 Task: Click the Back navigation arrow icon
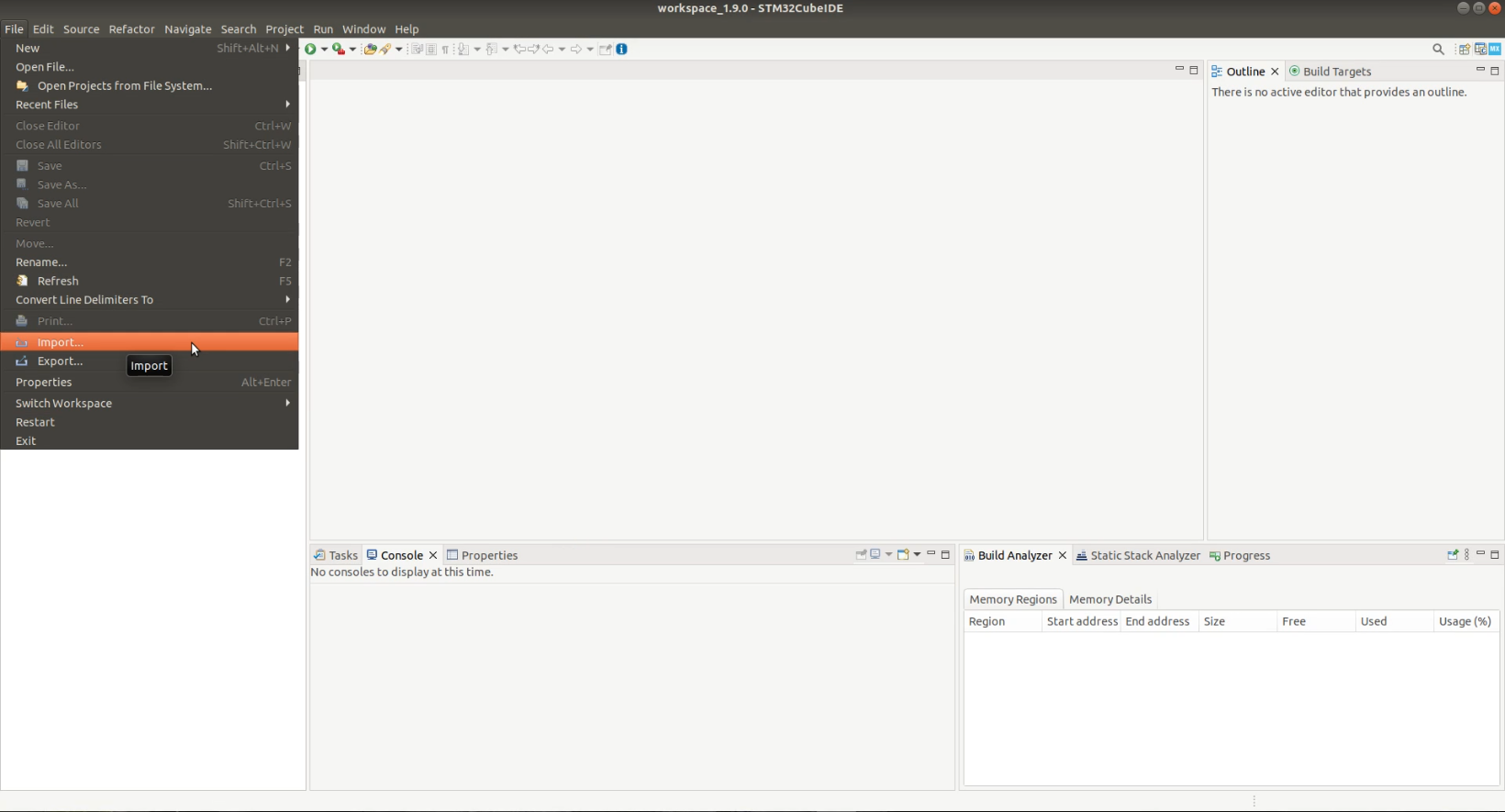point(548,50)
